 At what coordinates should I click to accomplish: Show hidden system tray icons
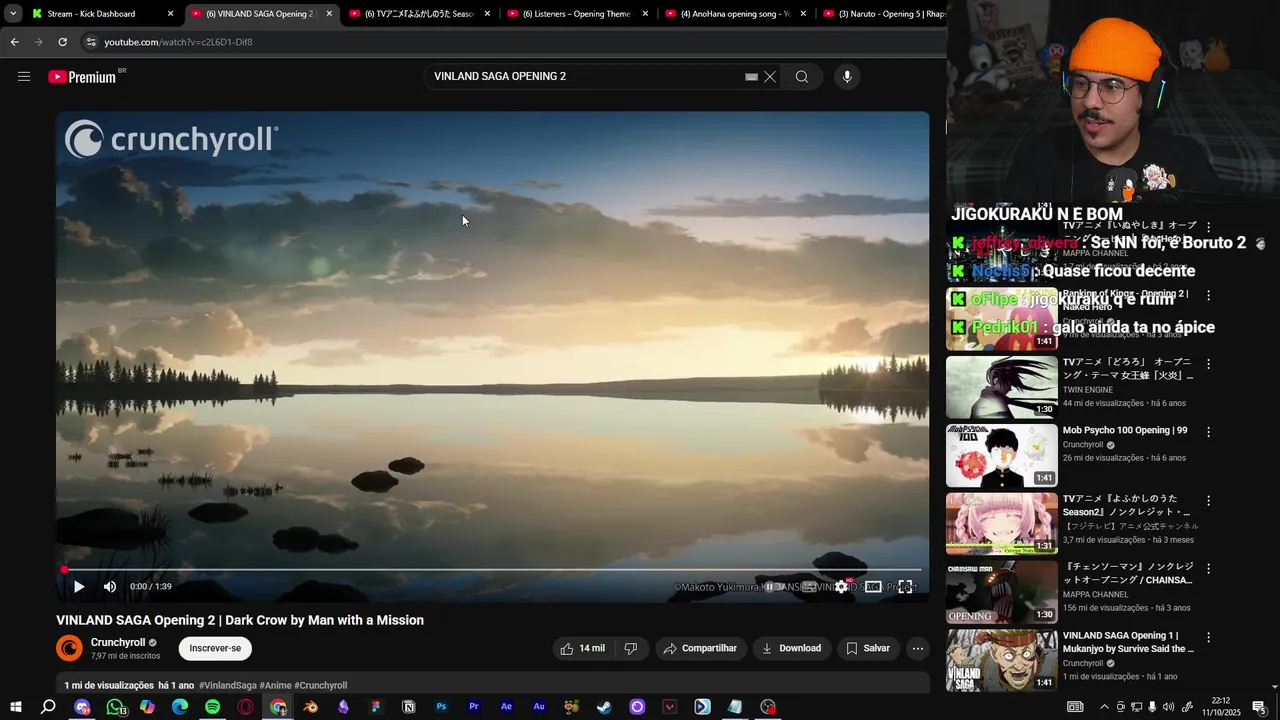pos(1104,707)
